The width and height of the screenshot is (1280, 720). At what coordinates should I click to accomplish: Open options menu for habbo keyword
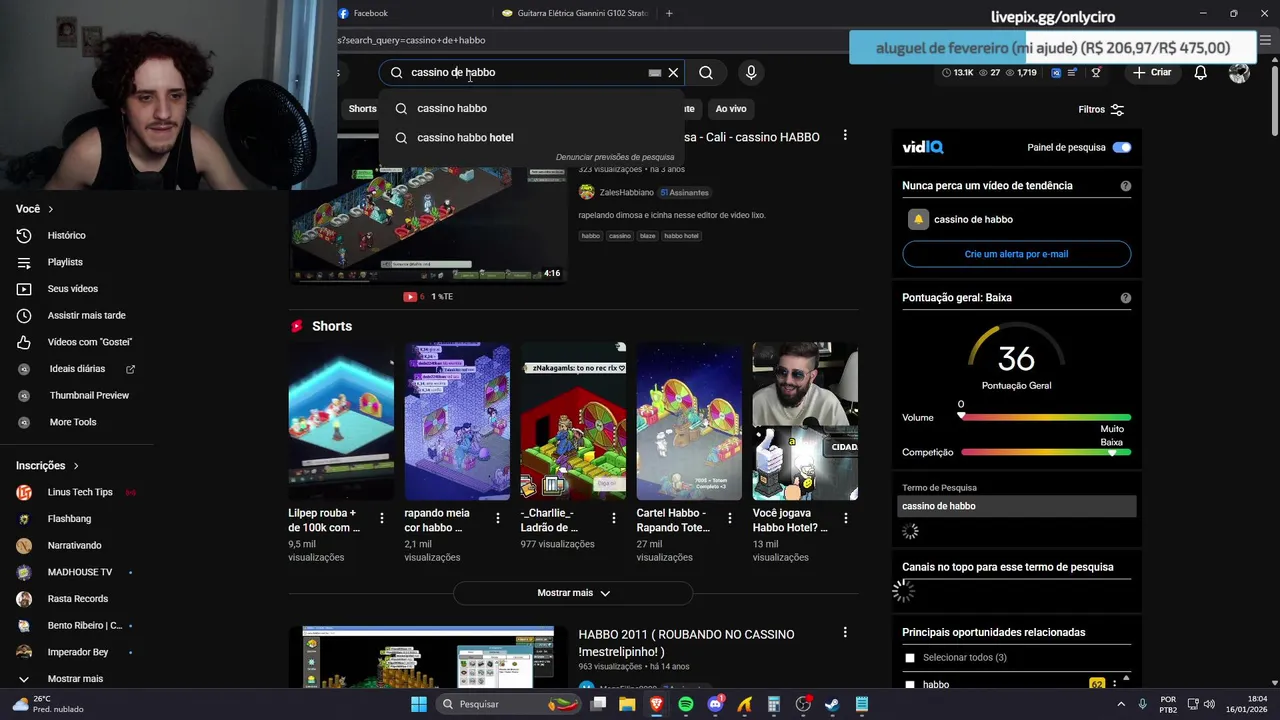(x=1115, y=685)
